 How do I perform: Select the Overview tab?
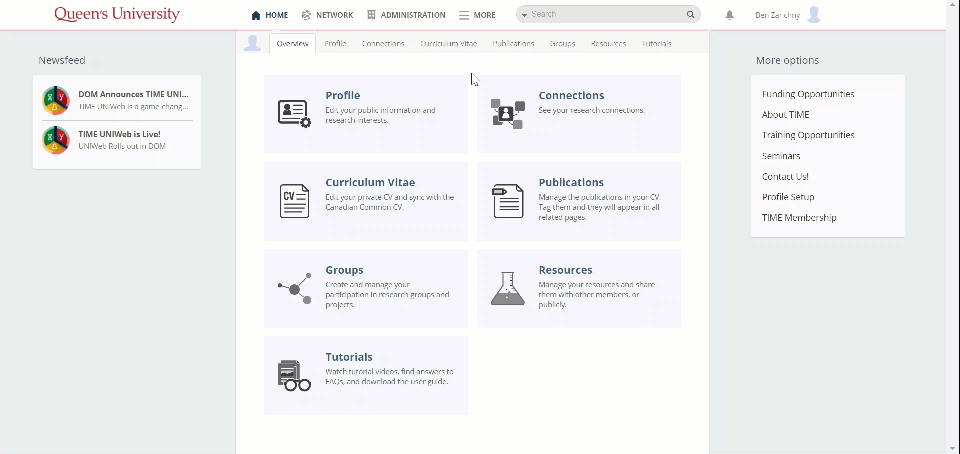point(292,43)
